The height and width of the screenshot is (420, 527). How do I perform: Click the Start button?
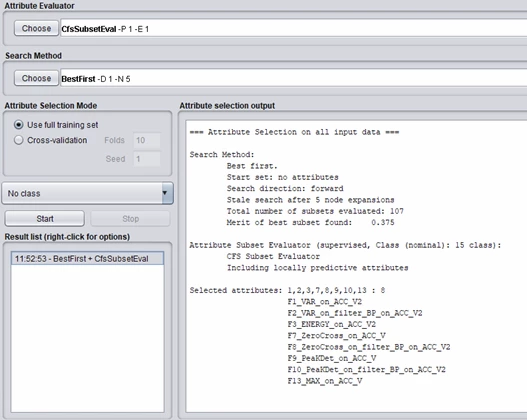(x=45, y=219)
